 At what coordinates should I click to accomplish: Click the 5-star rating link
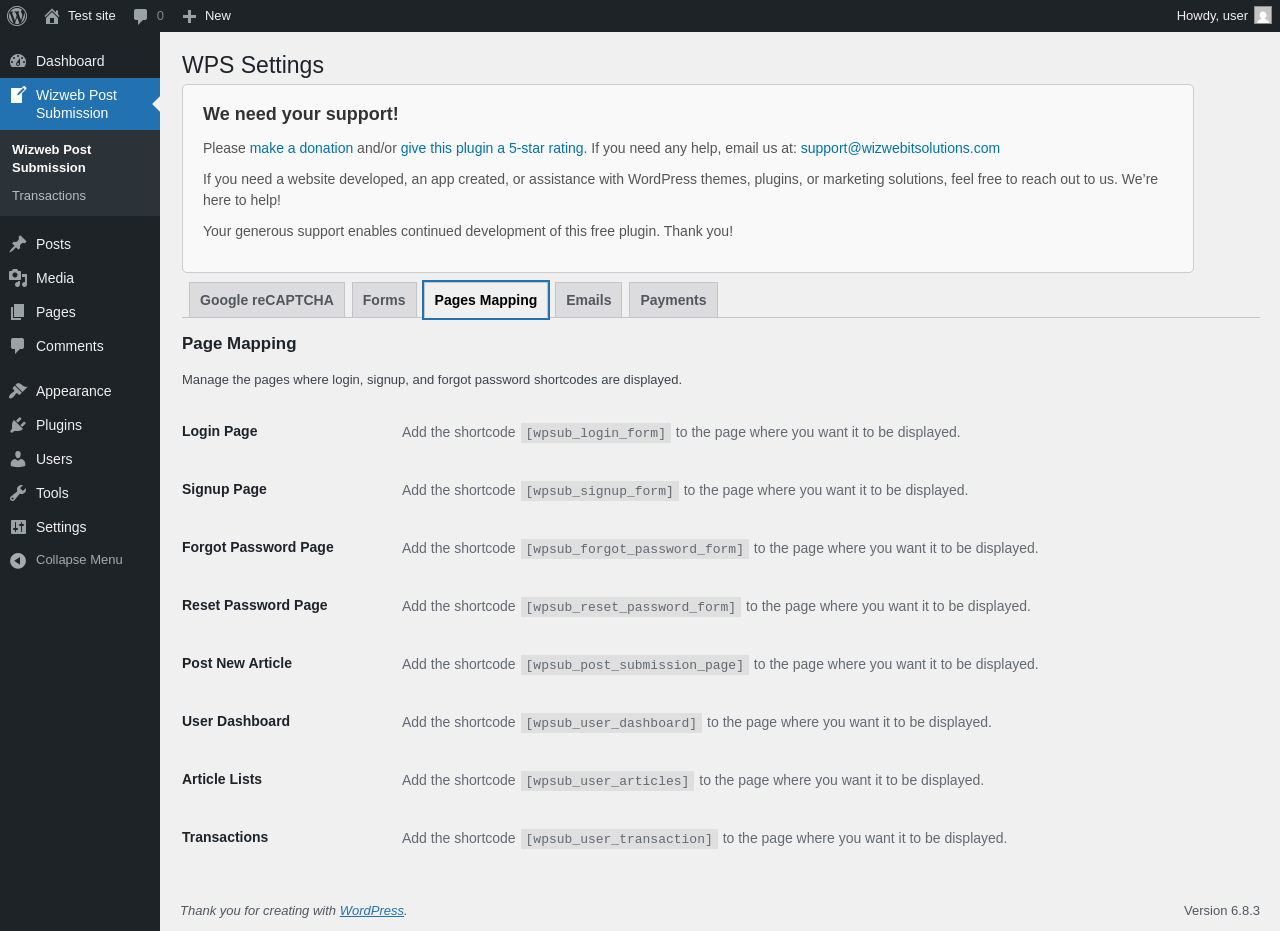click(492, 148)
